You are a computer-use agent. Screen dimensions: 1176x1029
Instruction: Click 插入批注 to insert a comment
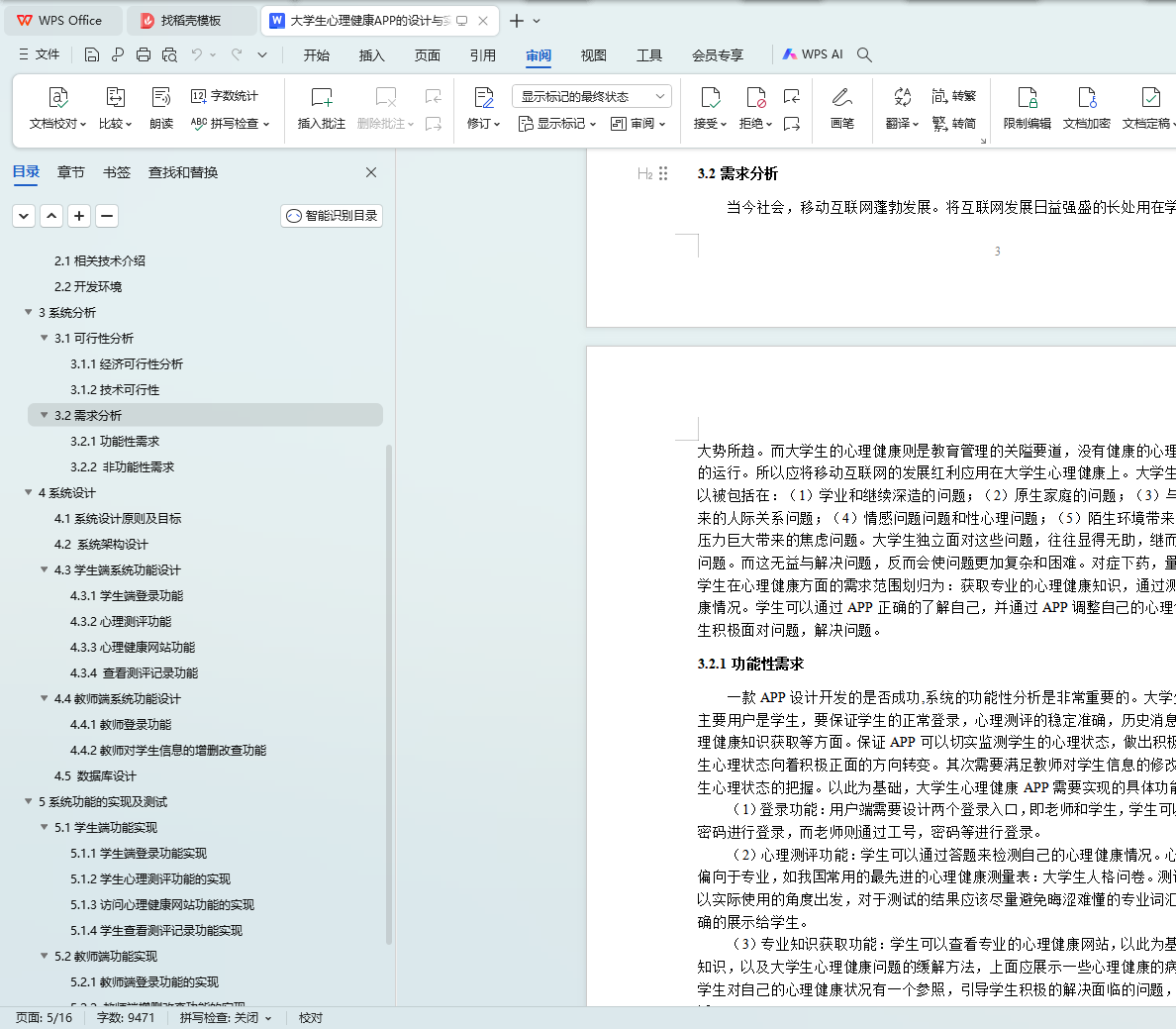click(x=321, y=108)
